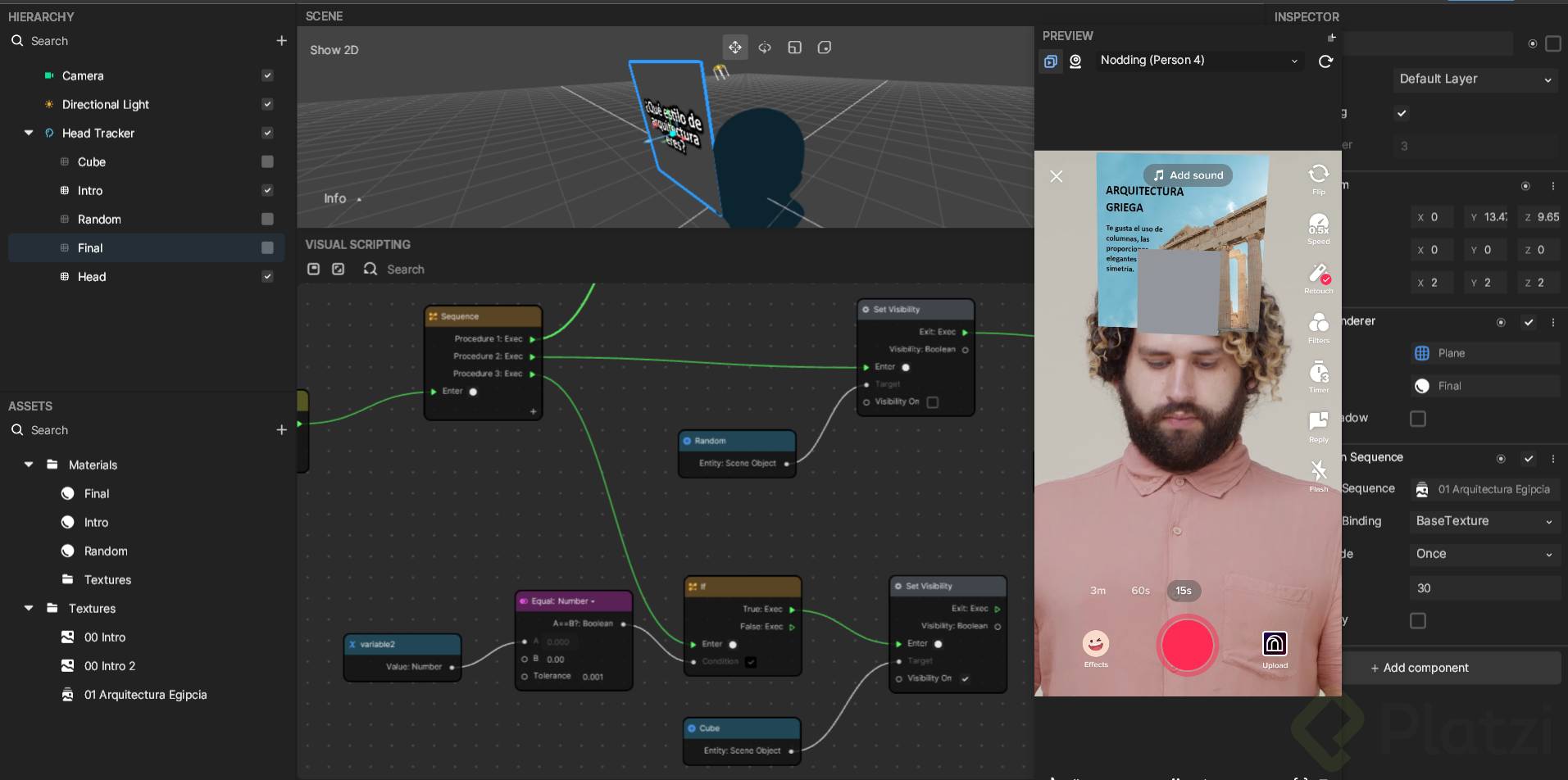Toggle Camera visibility checkbox
The width and height of the screenshot is (1568, 780).
[267, 75]
